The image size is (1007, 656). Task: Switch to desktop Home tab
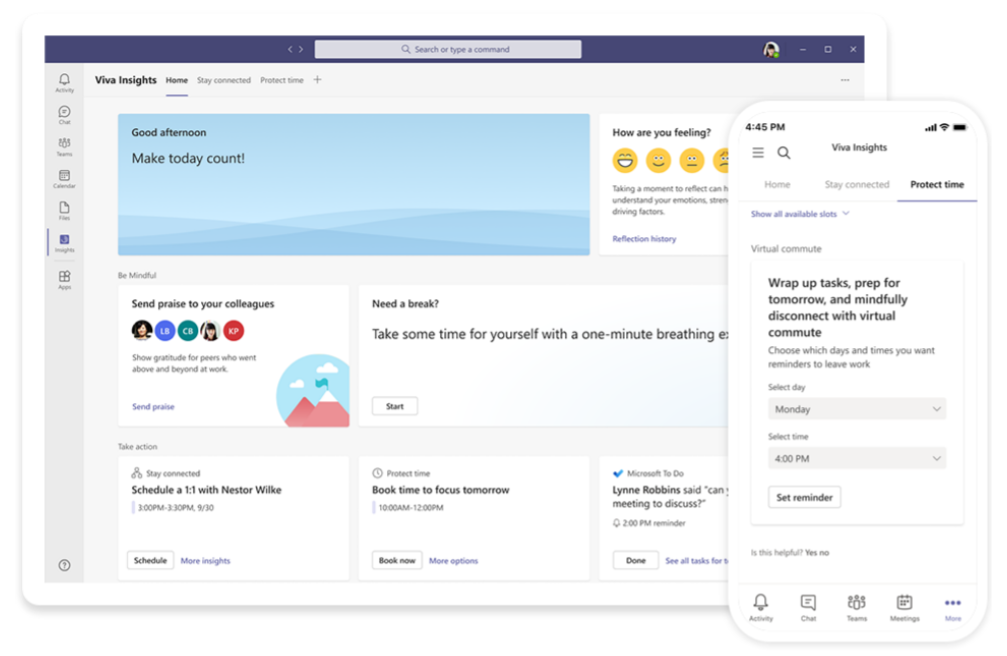click(177, 80)
